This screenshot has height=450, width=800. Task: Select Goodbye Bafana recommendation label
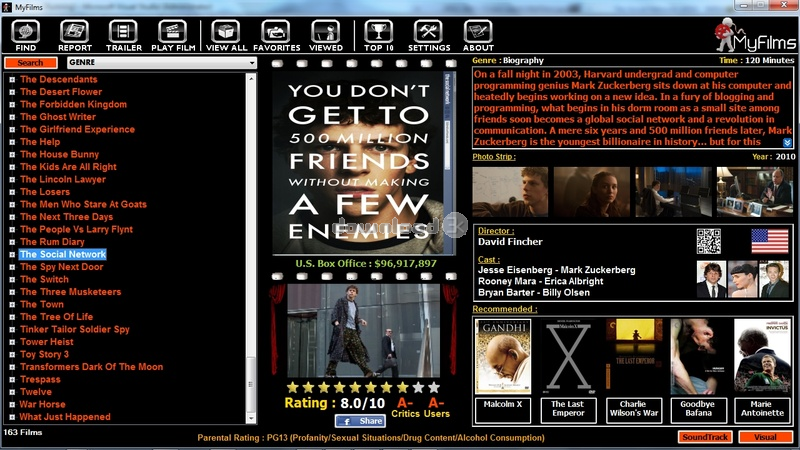tap(698, 410)
